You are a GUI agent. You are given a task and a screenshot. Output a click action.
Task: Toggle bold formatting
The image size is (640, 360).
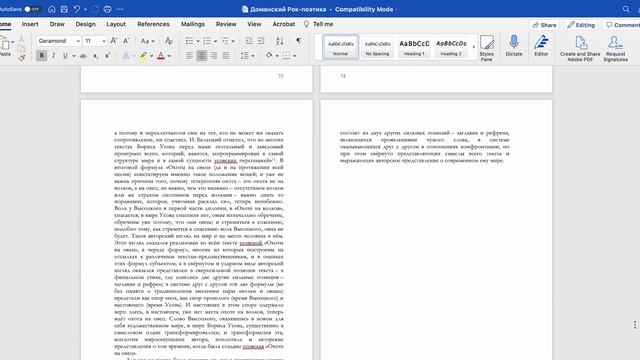click(x=41, y=56)
